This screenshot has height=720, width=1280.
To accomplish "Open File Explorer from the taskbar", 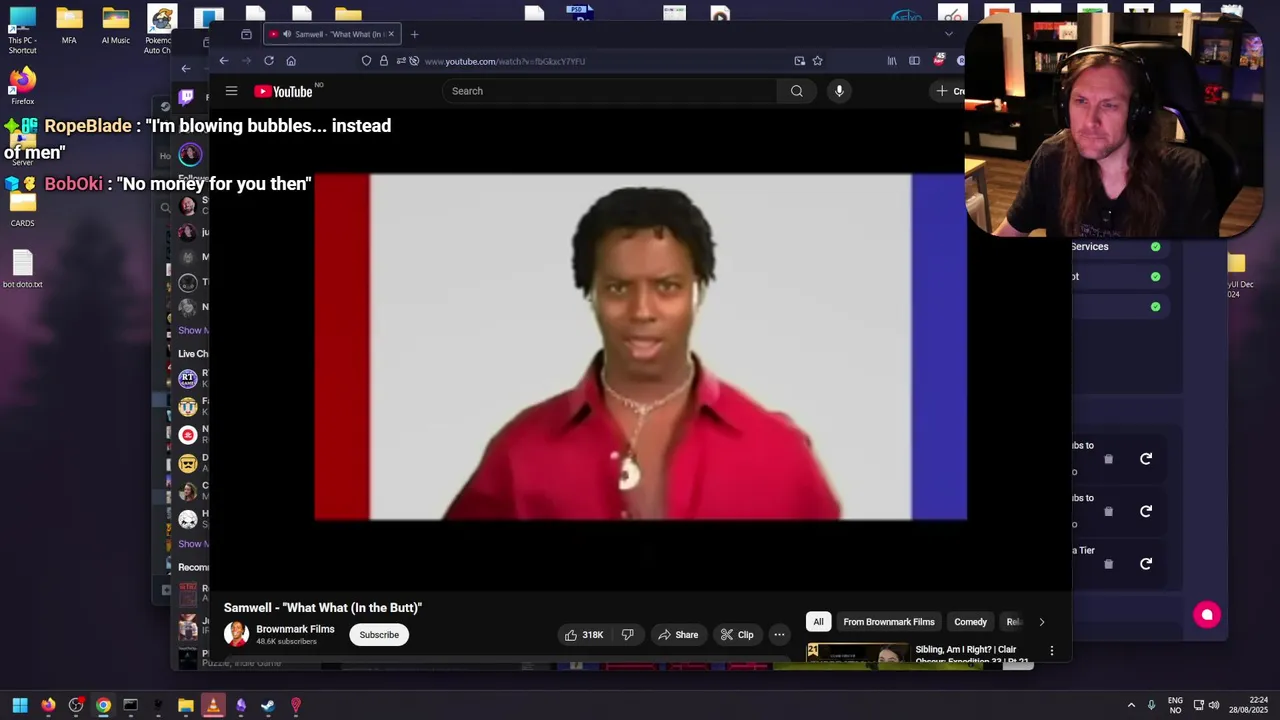I will click(185, 705).
